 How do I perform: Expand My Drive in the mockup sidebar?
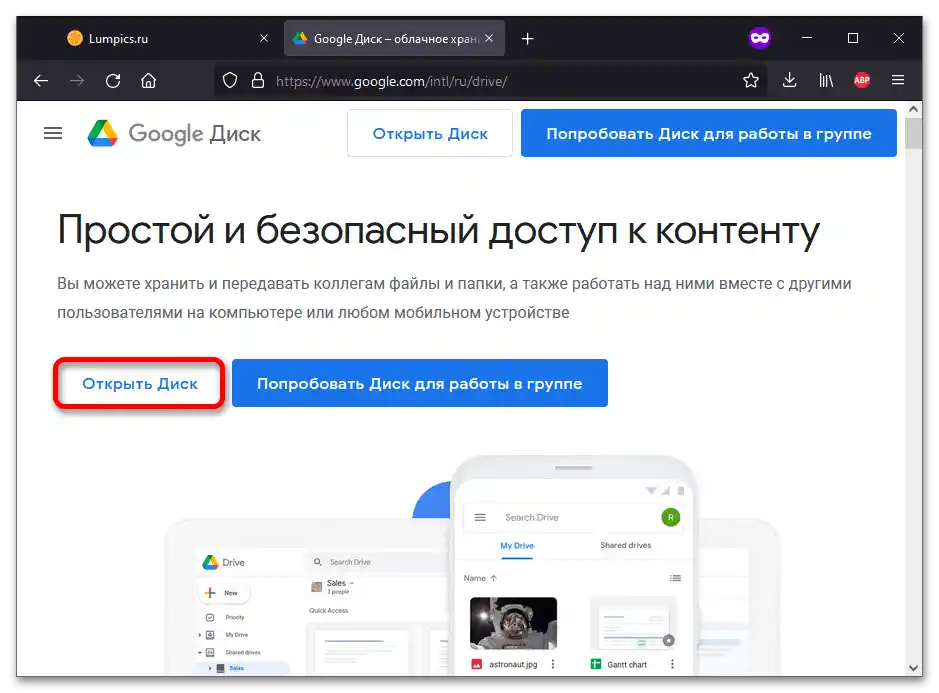point(200,635)
